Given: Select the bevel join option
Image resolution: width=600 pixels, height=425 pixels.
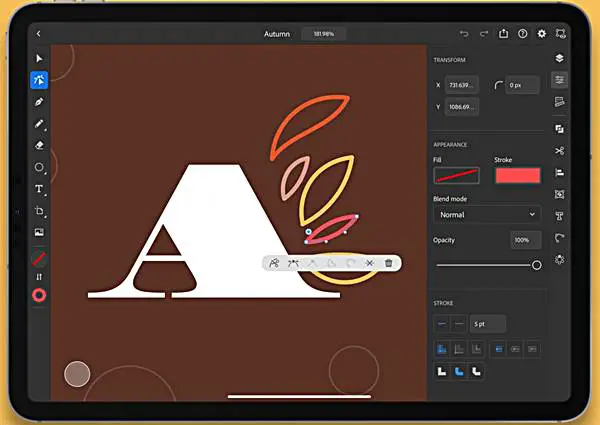Looking at the screenshot, I should (476, 371).
